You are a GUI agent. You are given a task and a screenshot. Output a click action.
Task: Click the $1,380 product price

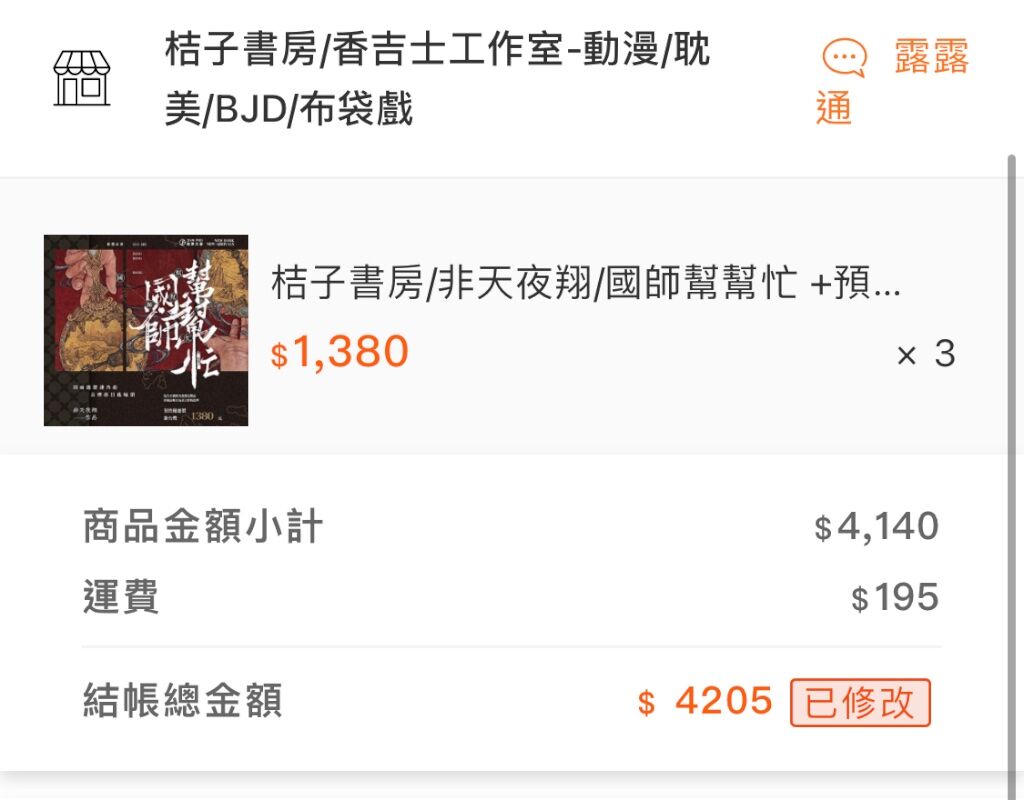(x=340, y=353)
